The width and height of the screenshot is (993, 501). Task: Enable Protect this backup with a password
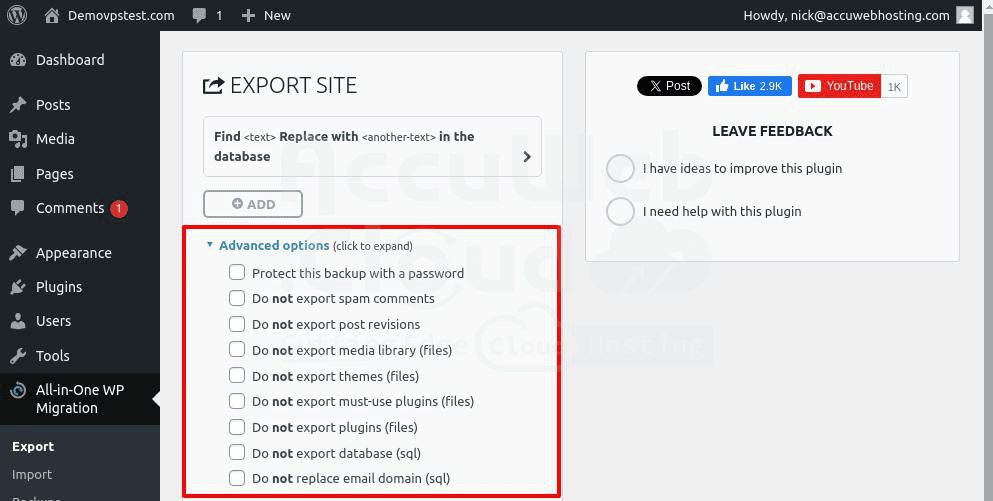[237, 272]
